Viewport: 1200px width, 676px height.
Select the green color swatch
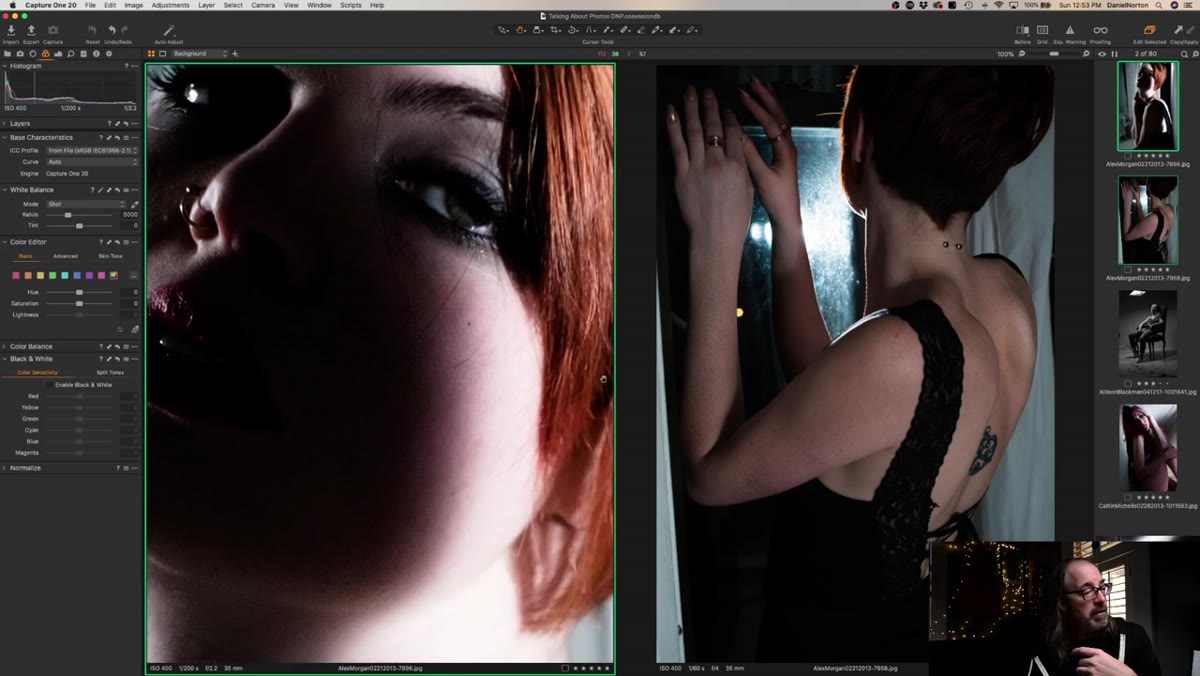click(52, 275)
